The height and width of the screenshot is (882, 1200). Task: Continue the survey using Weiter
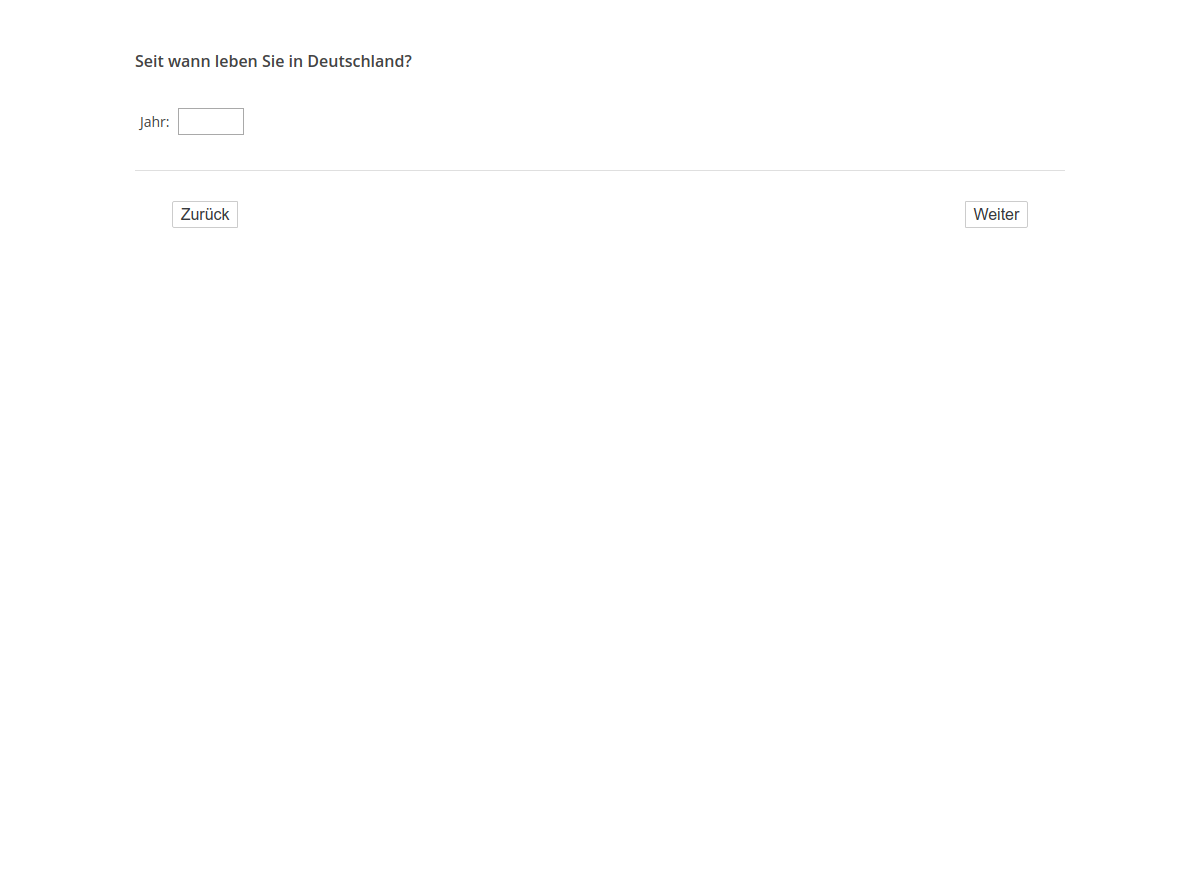tap(995, 214)
